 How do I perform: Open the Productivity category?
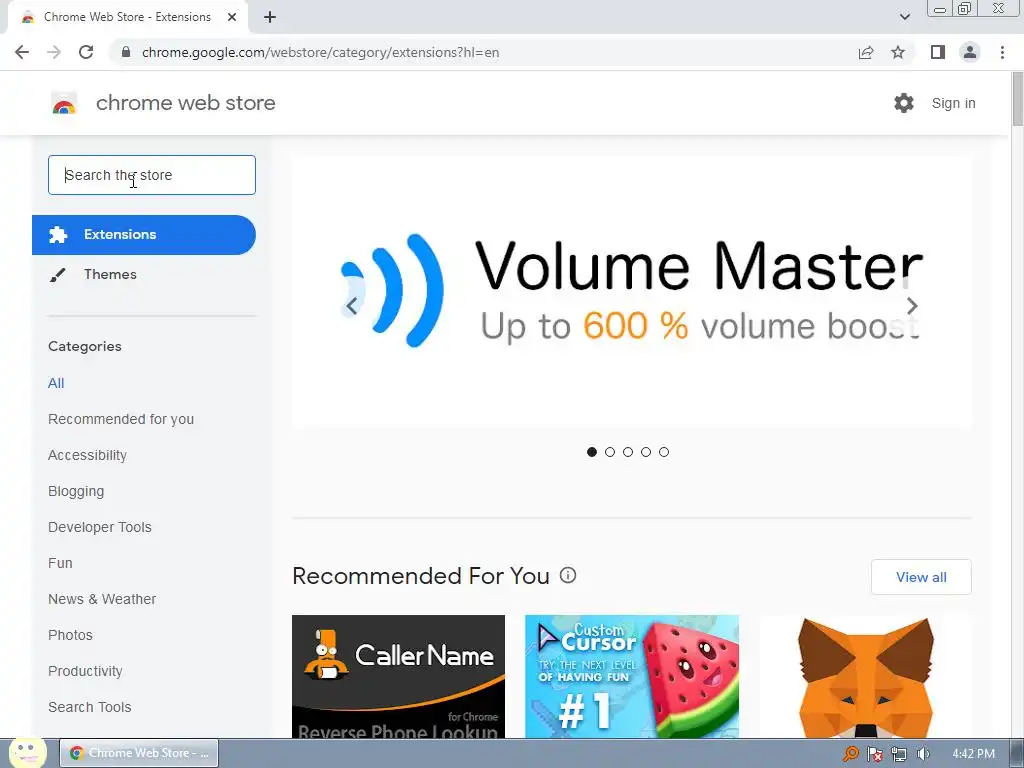click(85, 671)
